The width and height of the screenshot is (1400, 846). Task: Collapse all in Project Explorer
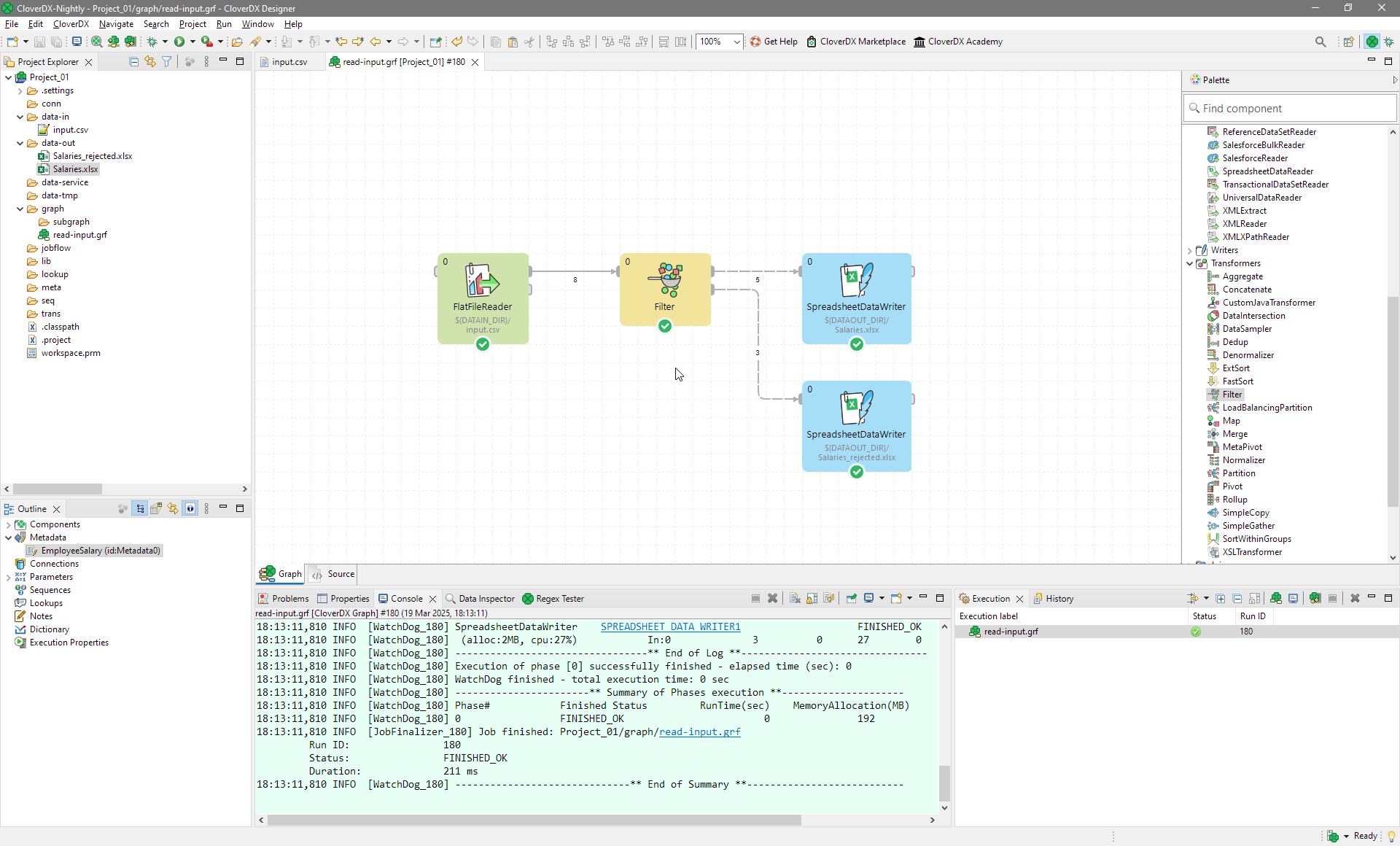133,62
